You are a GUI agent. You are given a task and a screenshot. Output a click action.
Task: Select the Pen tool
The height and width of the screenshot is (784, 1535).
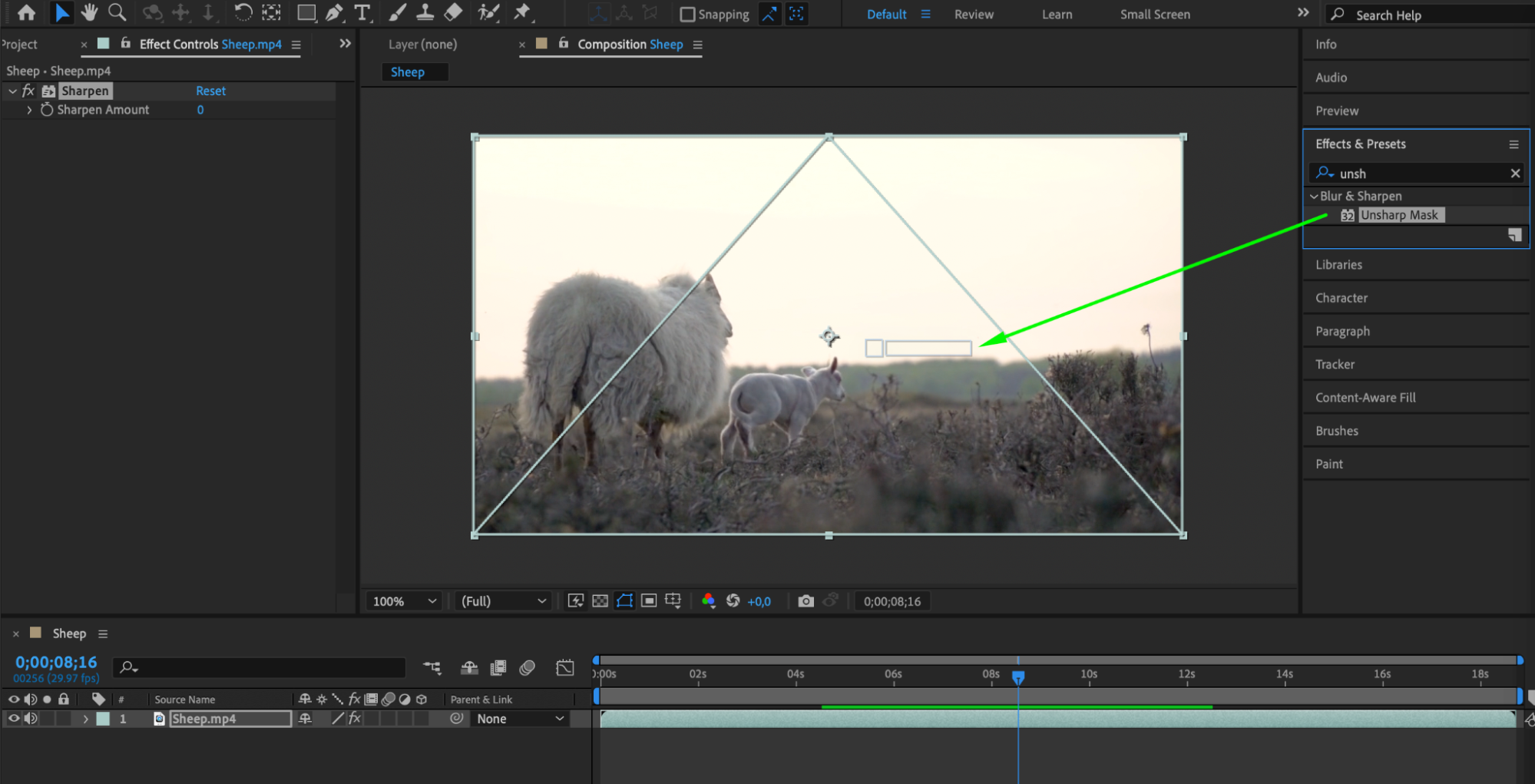point(334,13)
